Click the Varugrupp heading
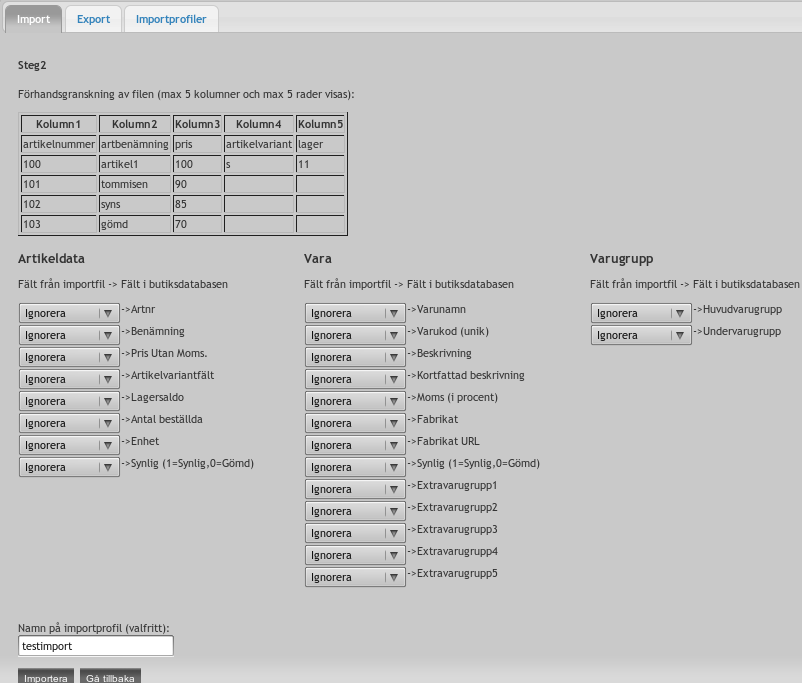Screen dimensions: 802x683 click(x=621, y=259)
